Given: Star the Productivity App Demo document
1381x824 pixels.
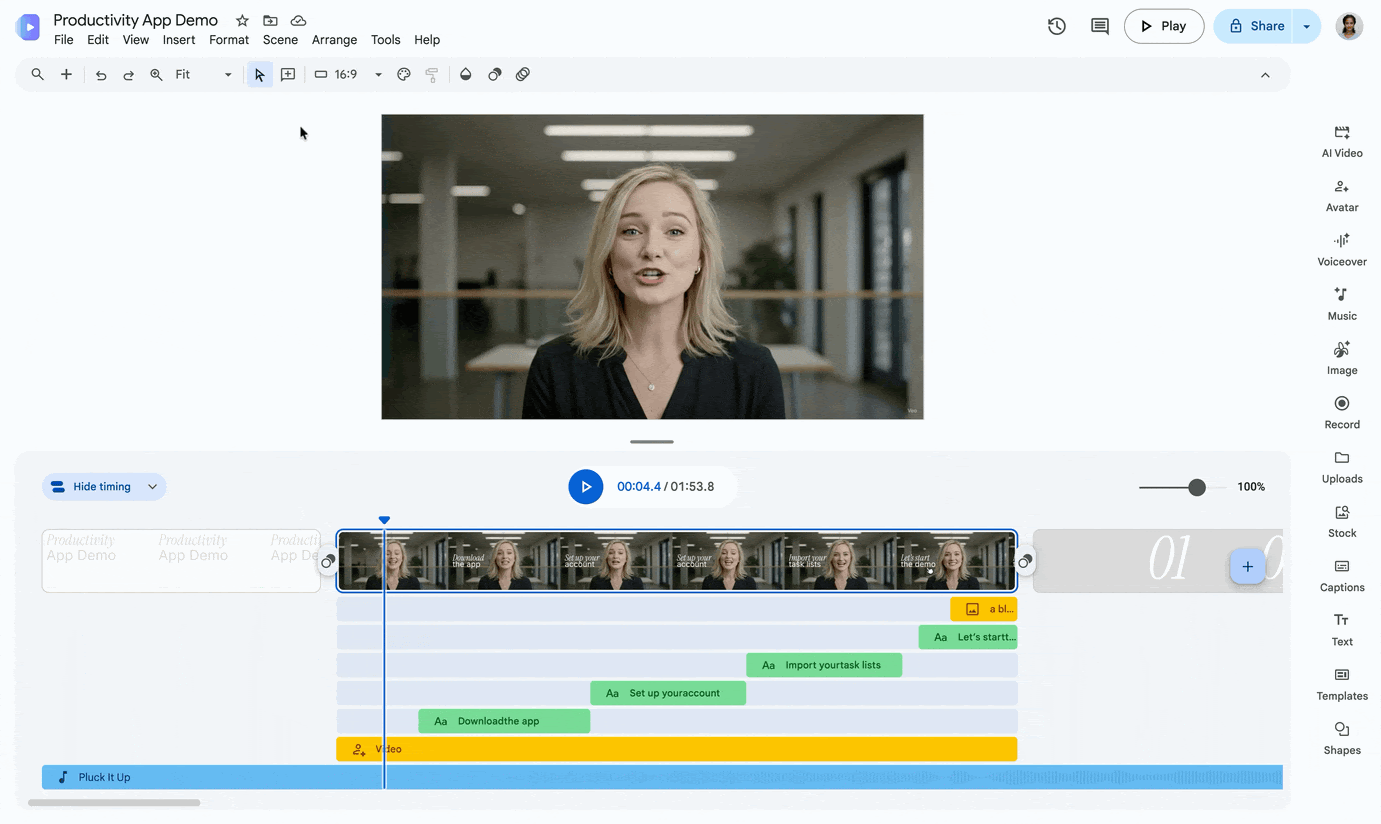Looking at the screenshot, I should pyautogui.click(x=242, y=20).
